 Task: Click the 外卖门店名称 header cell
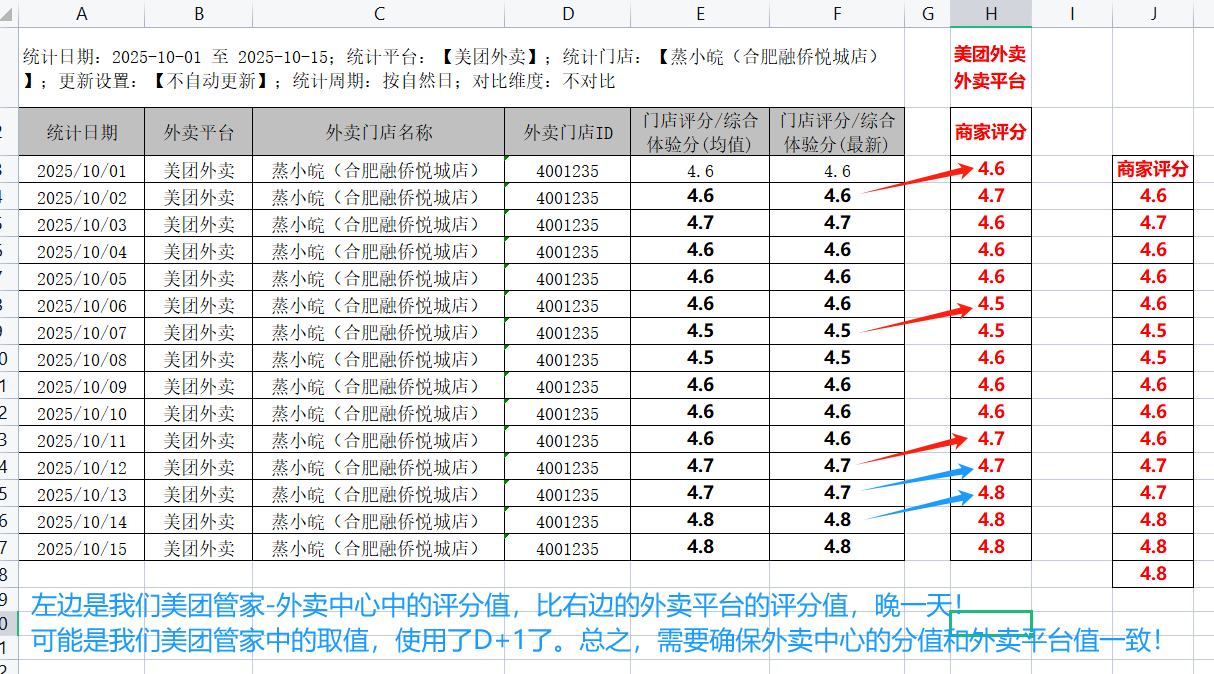(378, 131)
